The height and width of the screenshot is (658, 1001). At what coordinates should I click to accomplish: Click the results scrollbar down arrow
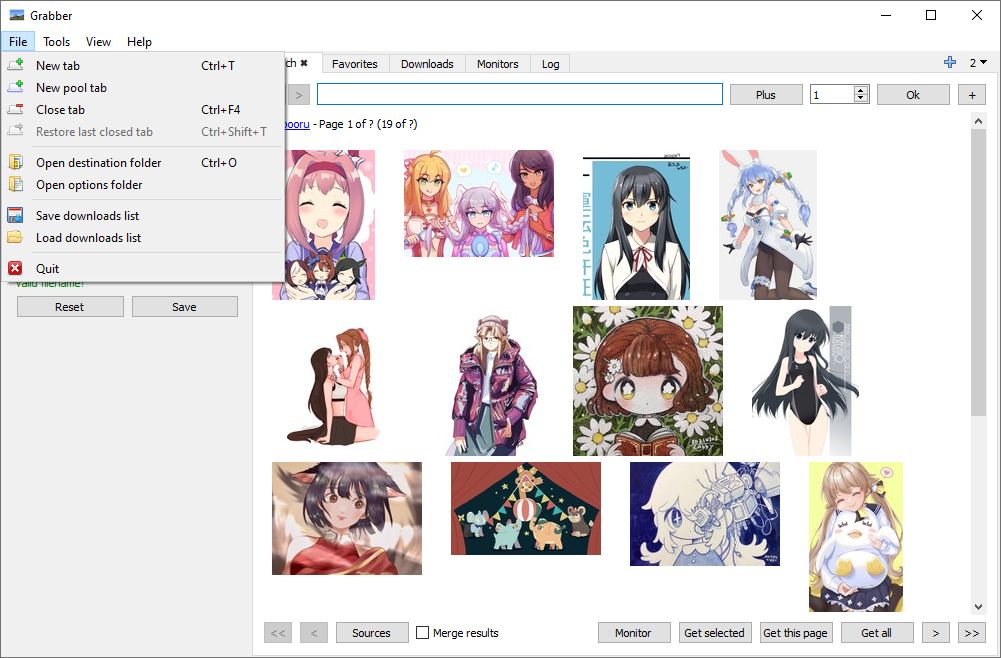click(x=978, y=607)
